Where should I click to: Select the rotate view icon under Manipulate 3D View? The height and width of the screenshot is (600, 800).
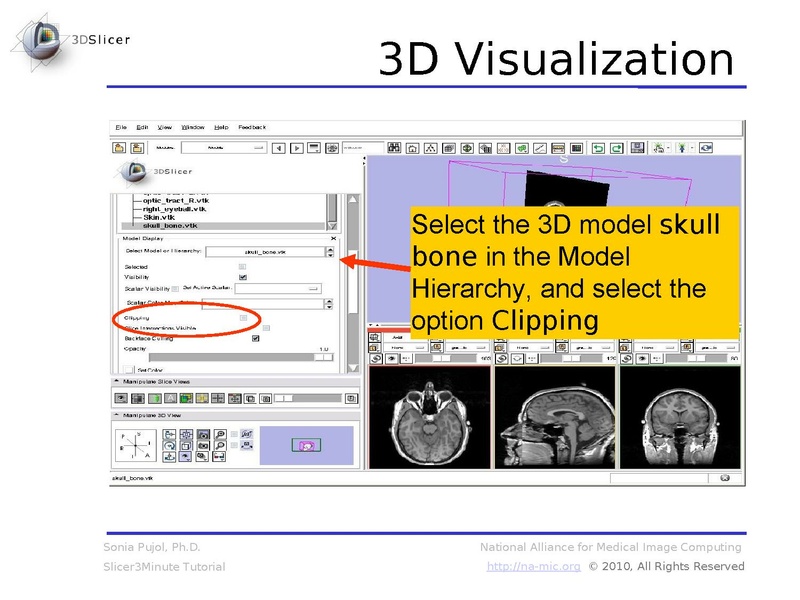tap(171, 445)
